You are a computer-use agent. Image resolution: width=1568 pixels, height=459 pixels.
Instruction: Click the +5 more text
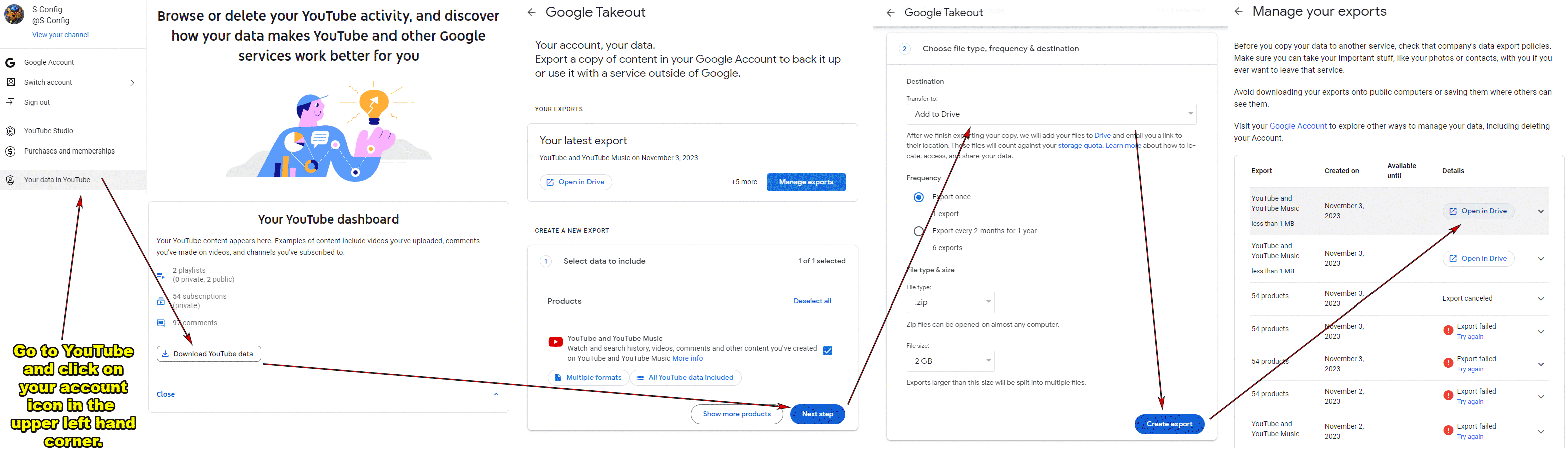point(744,182)
